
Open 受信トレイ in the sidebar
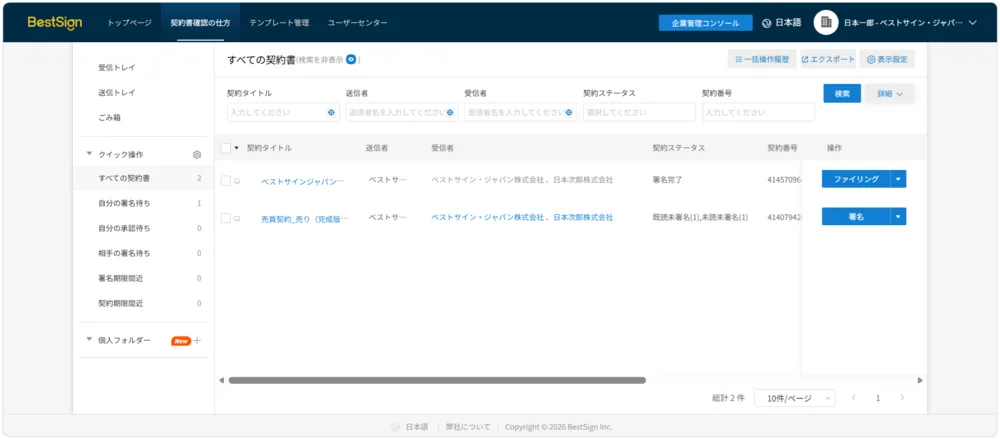coord(117,68)
